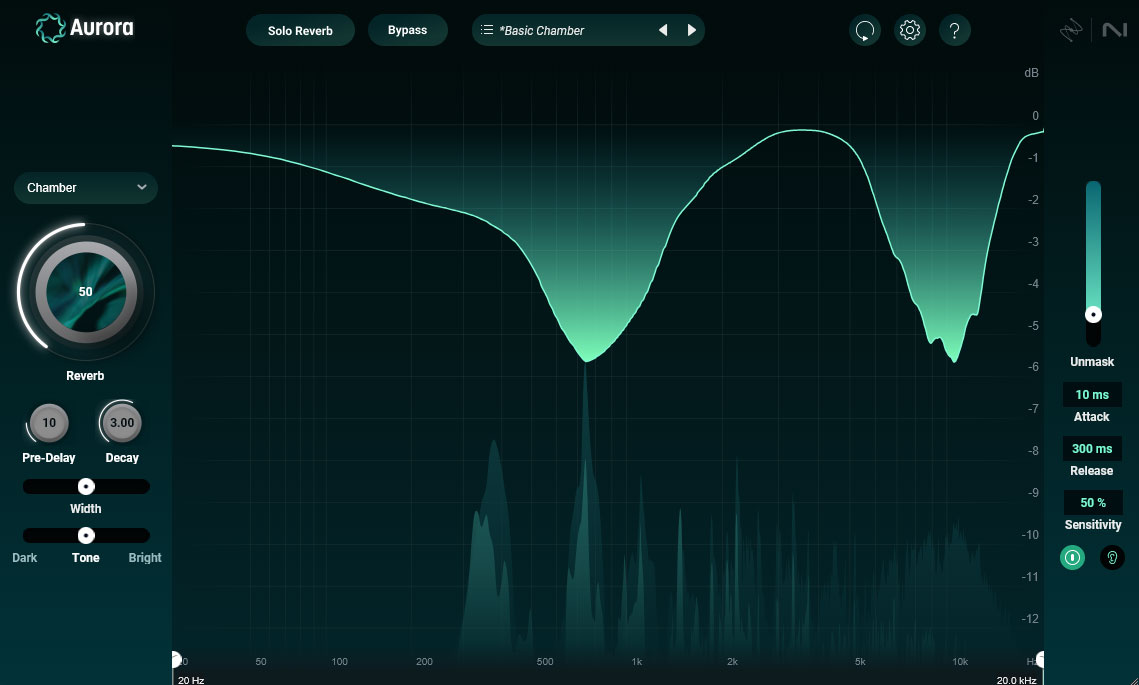Click the Native Instruments logo icon

(1114, 30)
